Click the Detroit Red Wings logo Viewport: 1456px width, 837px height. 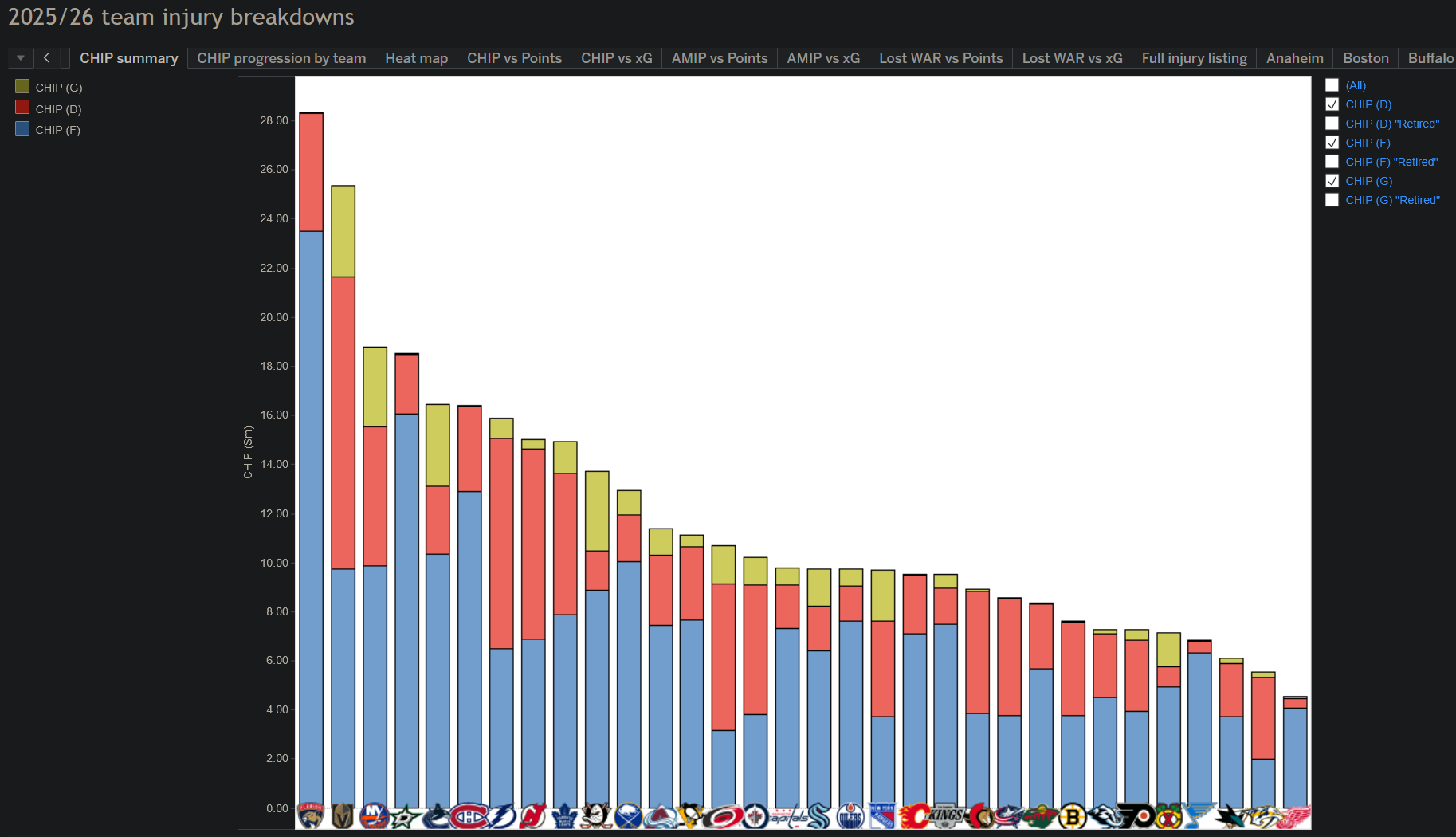pyautogui.click(x=1295, y=816)
